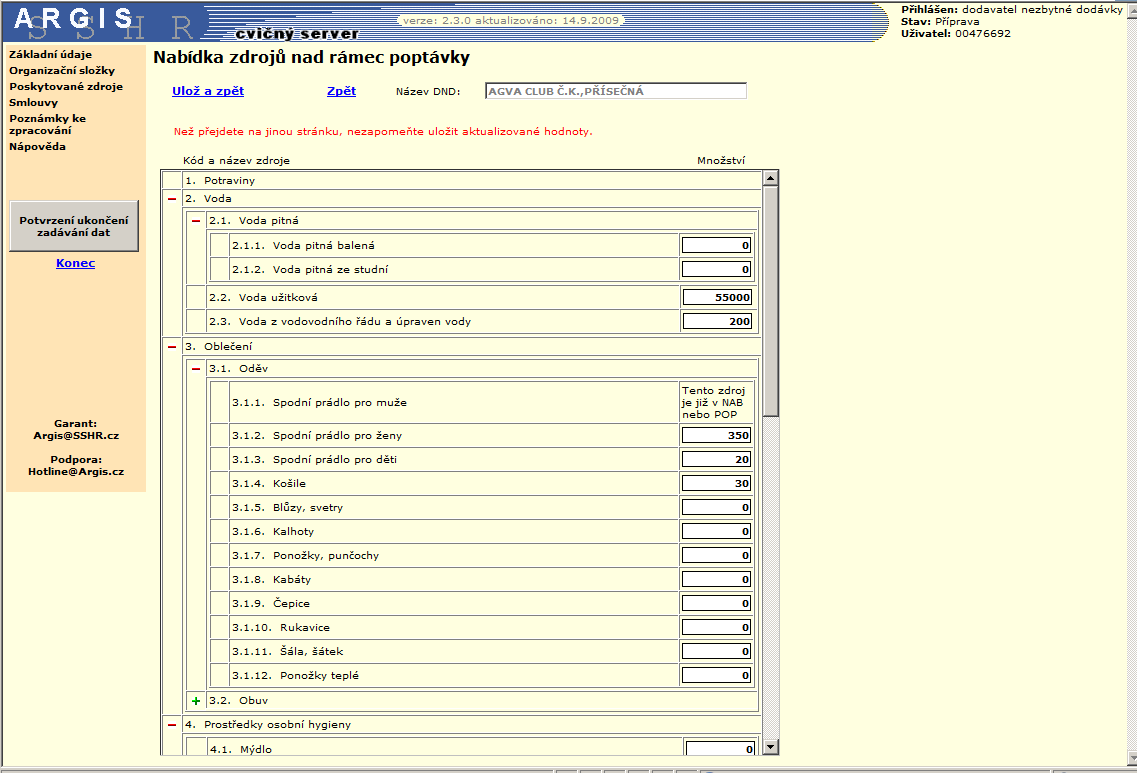Click quantity field for Kalhoty

point(716,532)
